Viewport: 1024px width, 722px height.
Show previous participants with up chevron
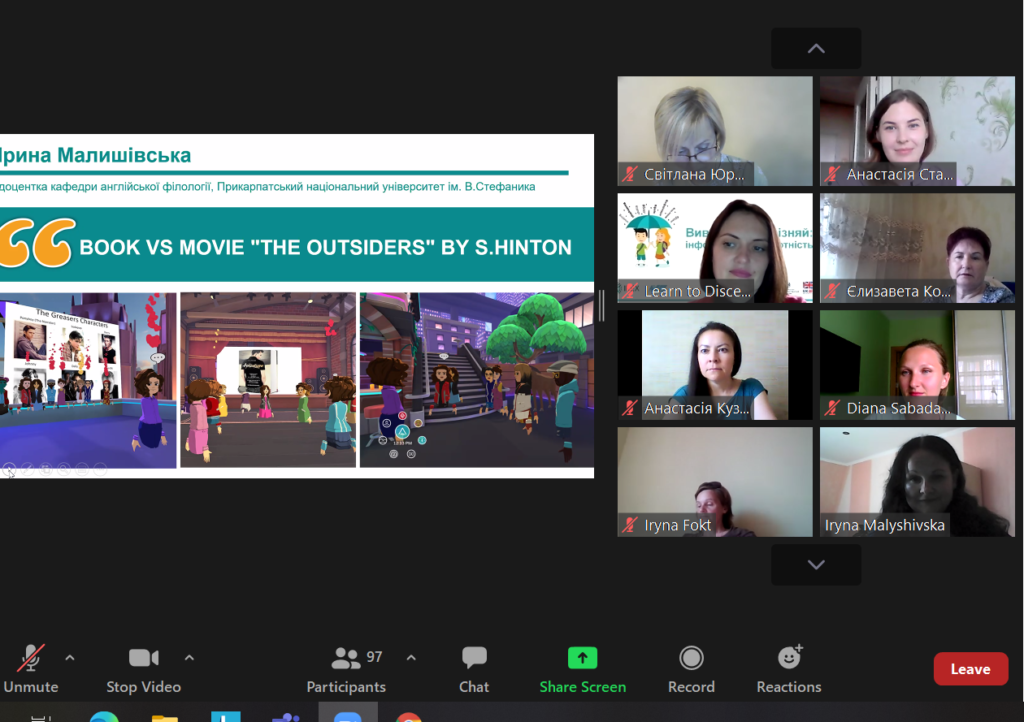816,48
